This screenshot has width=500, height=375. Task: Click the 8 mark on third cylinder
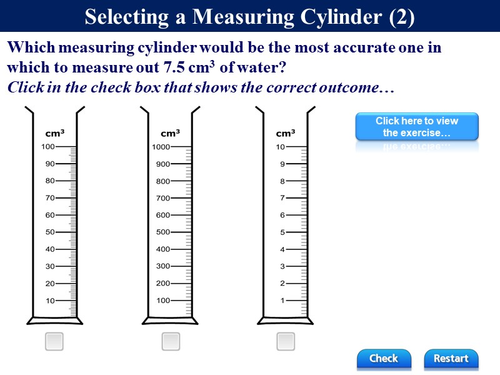[282, 181]
